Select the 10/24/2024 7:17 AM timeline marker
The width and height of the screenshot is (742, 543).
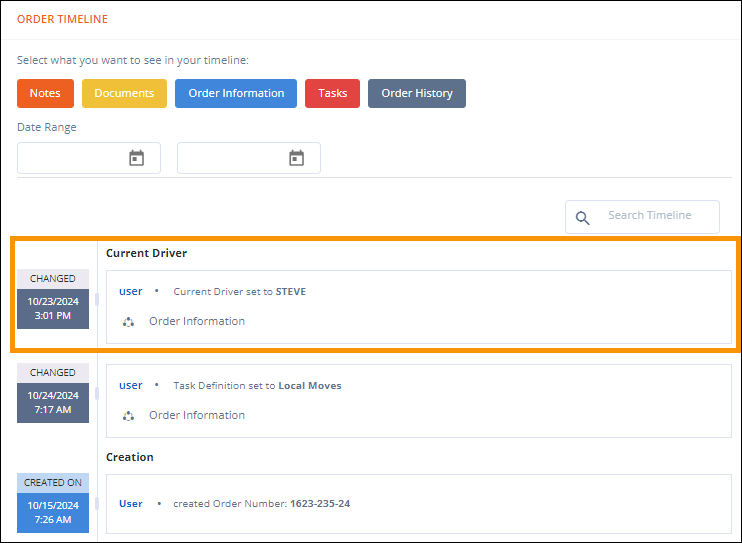pyautogui.click(x=53, y=403)
